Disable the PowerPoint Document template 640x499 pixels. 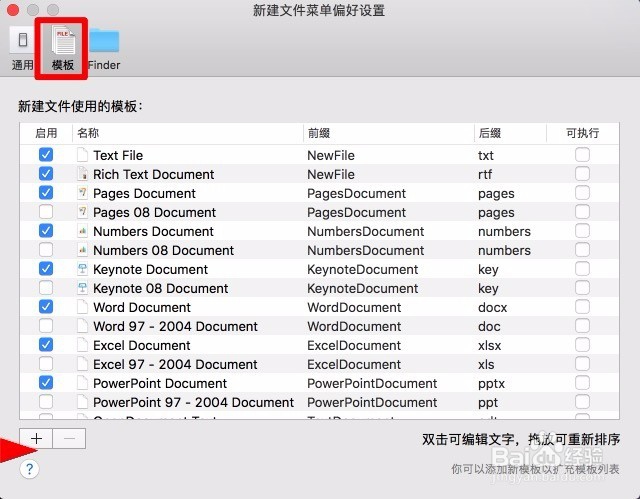pyautogui.click(x=46, y=383)
